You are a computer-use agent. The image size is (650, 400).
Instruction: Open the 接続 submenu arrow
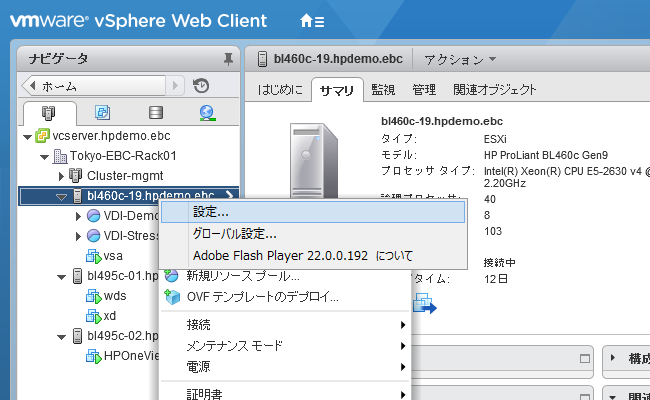tap(403, 325)
